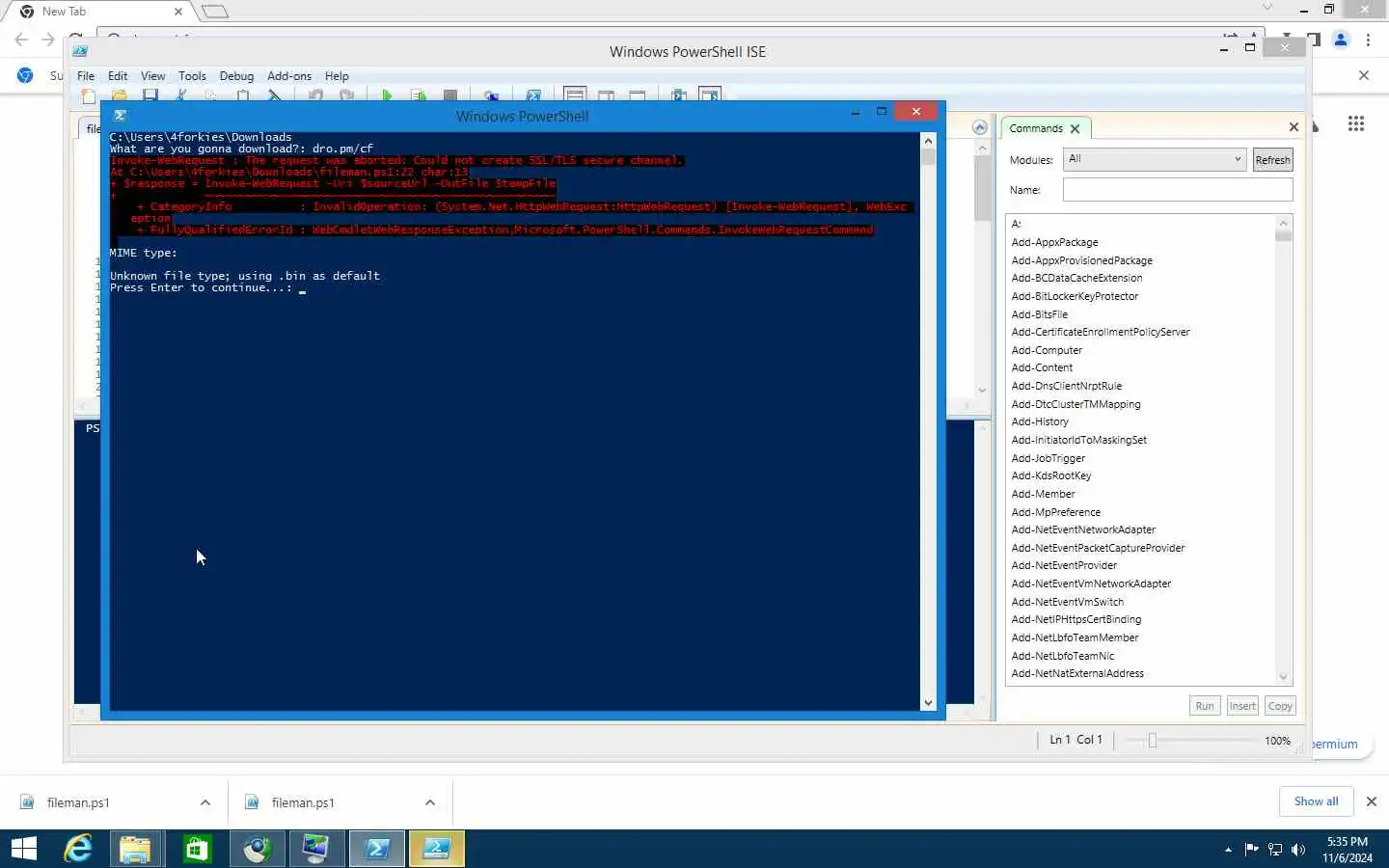Show hidden tray icons arrow
Image resolution: width=1389 pixels, height=868 pixels.
pyautogui.click(x=1228, y=850)
